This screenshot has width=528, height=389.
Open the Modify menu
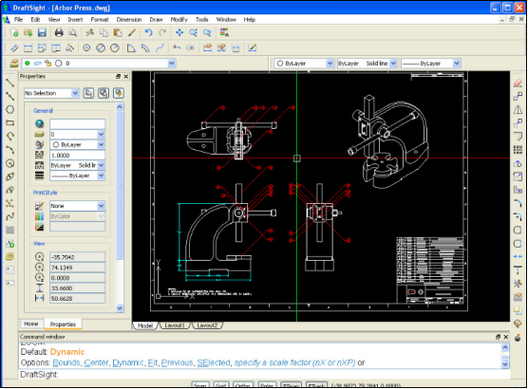coord(179,20)
